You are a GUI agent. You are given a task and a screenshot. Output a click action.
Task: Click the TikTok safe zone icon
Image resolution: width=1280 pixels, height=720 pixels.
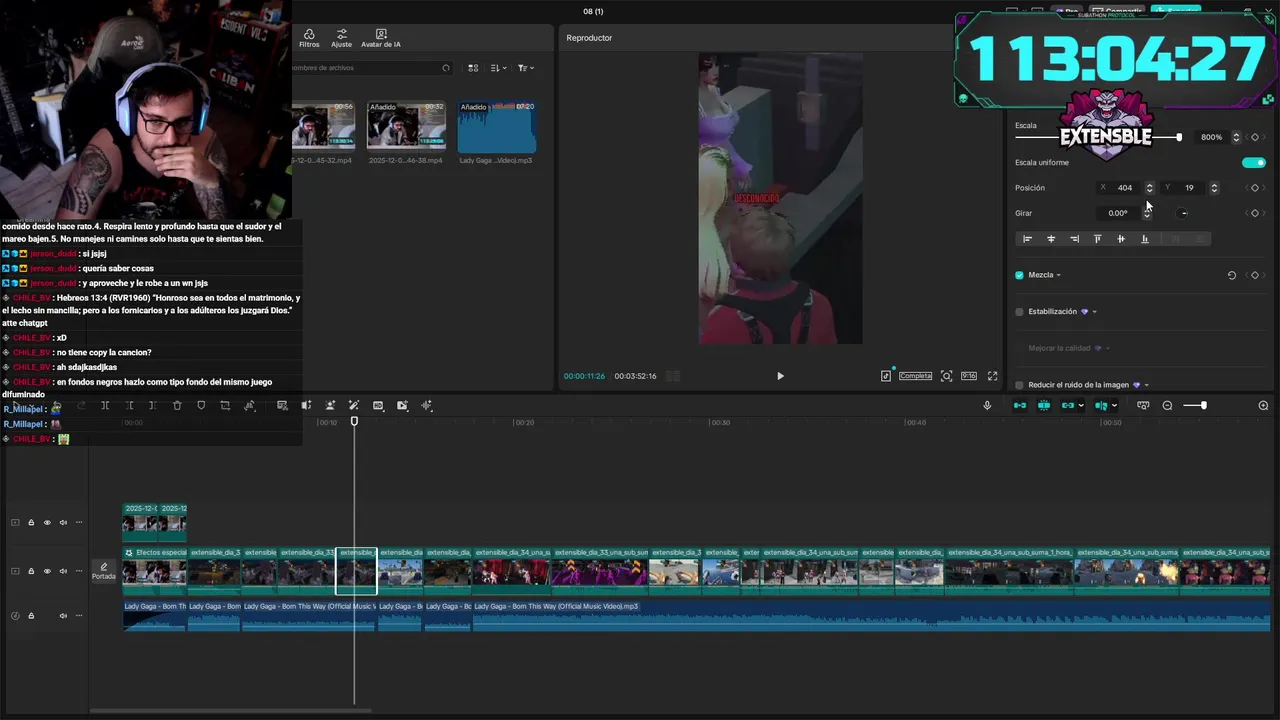click(886, 376)
